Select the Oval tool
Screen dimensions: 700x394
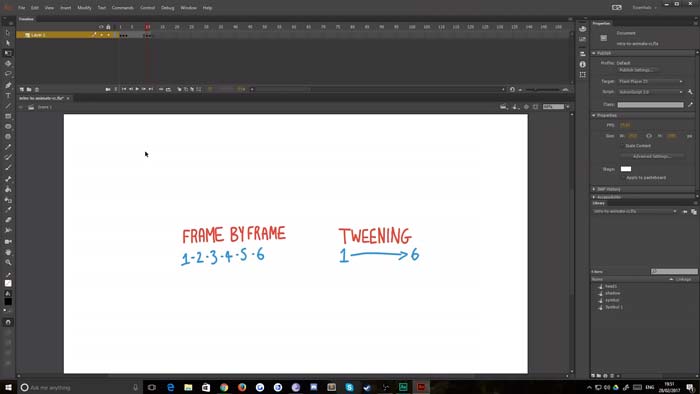pos(8,126)
